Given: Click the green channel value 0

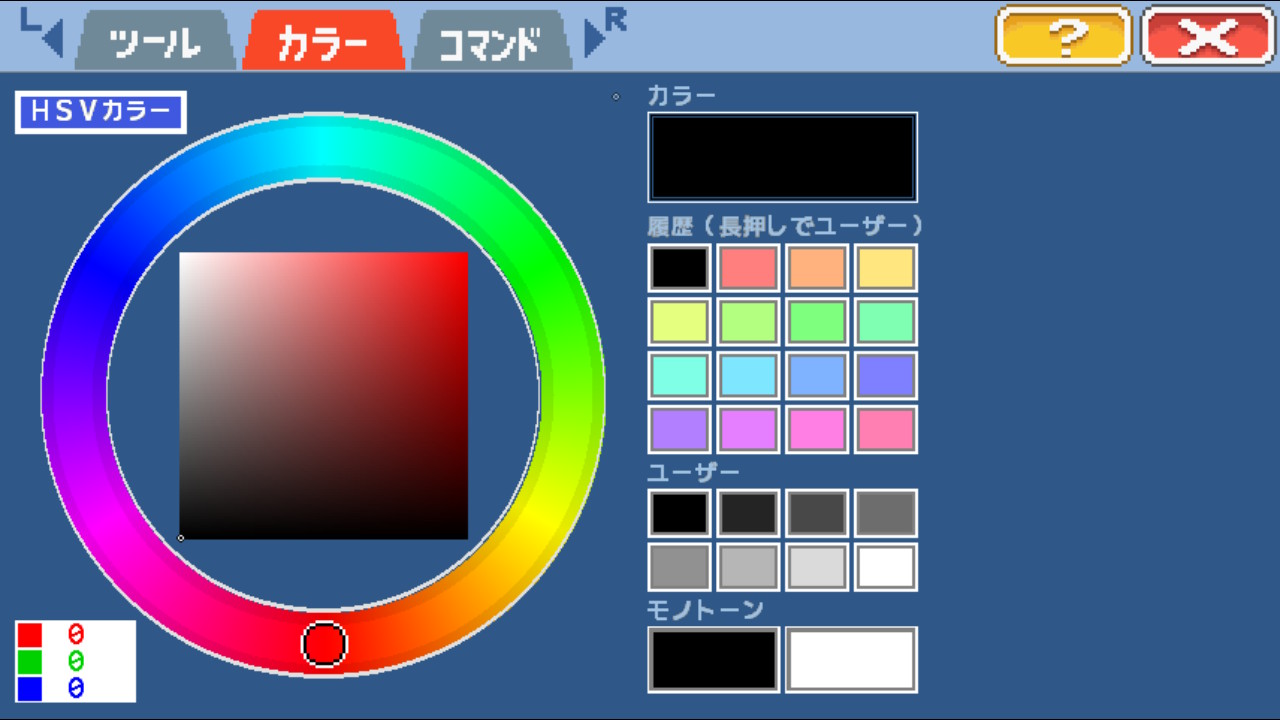Looking at the screenshot, I should point(76,661).
